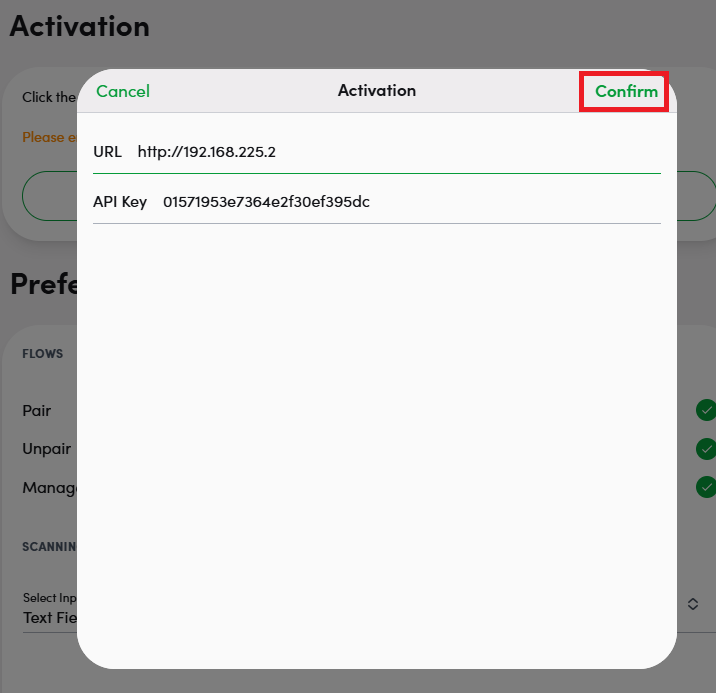716x693 pixels.
Task: Click the URL input field value
Action: (x=206, y=152)
